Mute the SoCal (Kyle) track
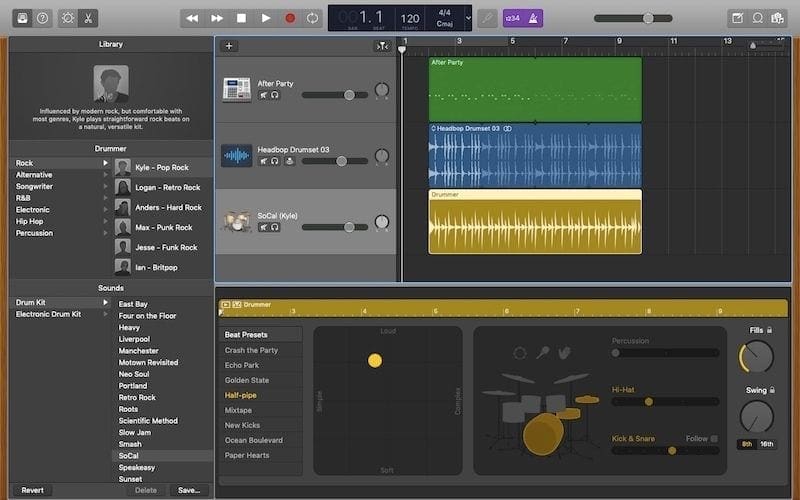Screen dimensions: 800x500 coord(263,227)
